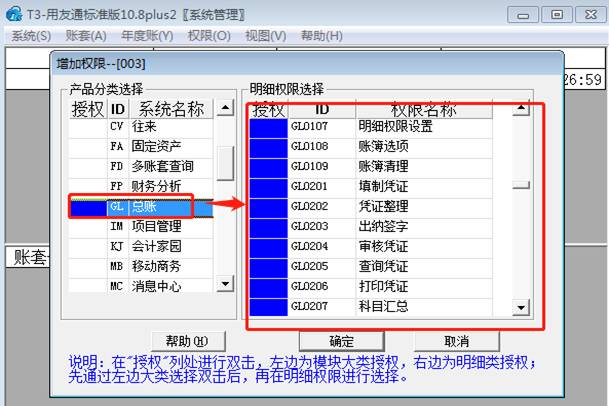Click the T3 application icon in title bar

pos(11,14)
